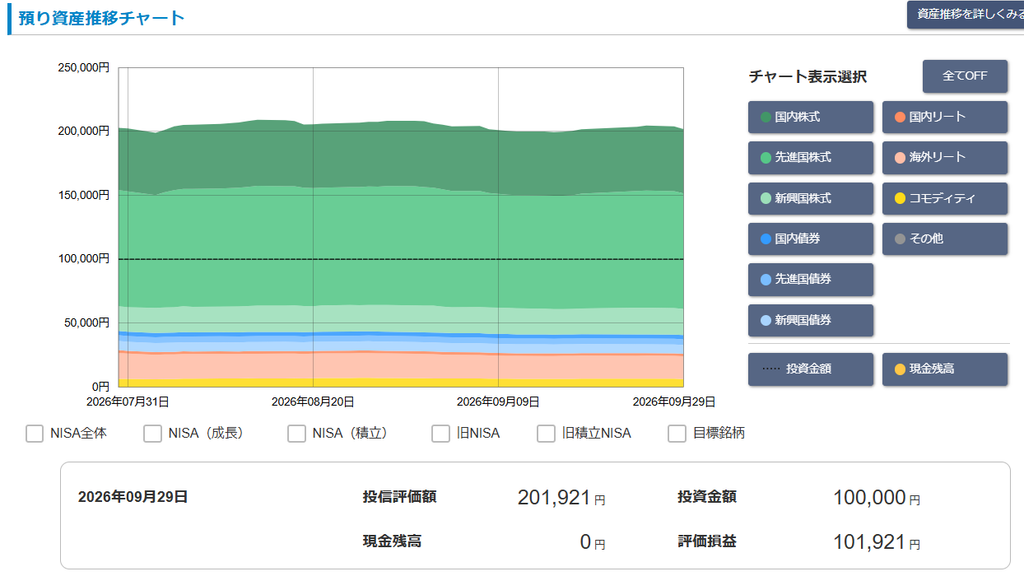Click the 2026年09月29日 axis date label
The image size is (1024, 575).
tap(674, 402)
